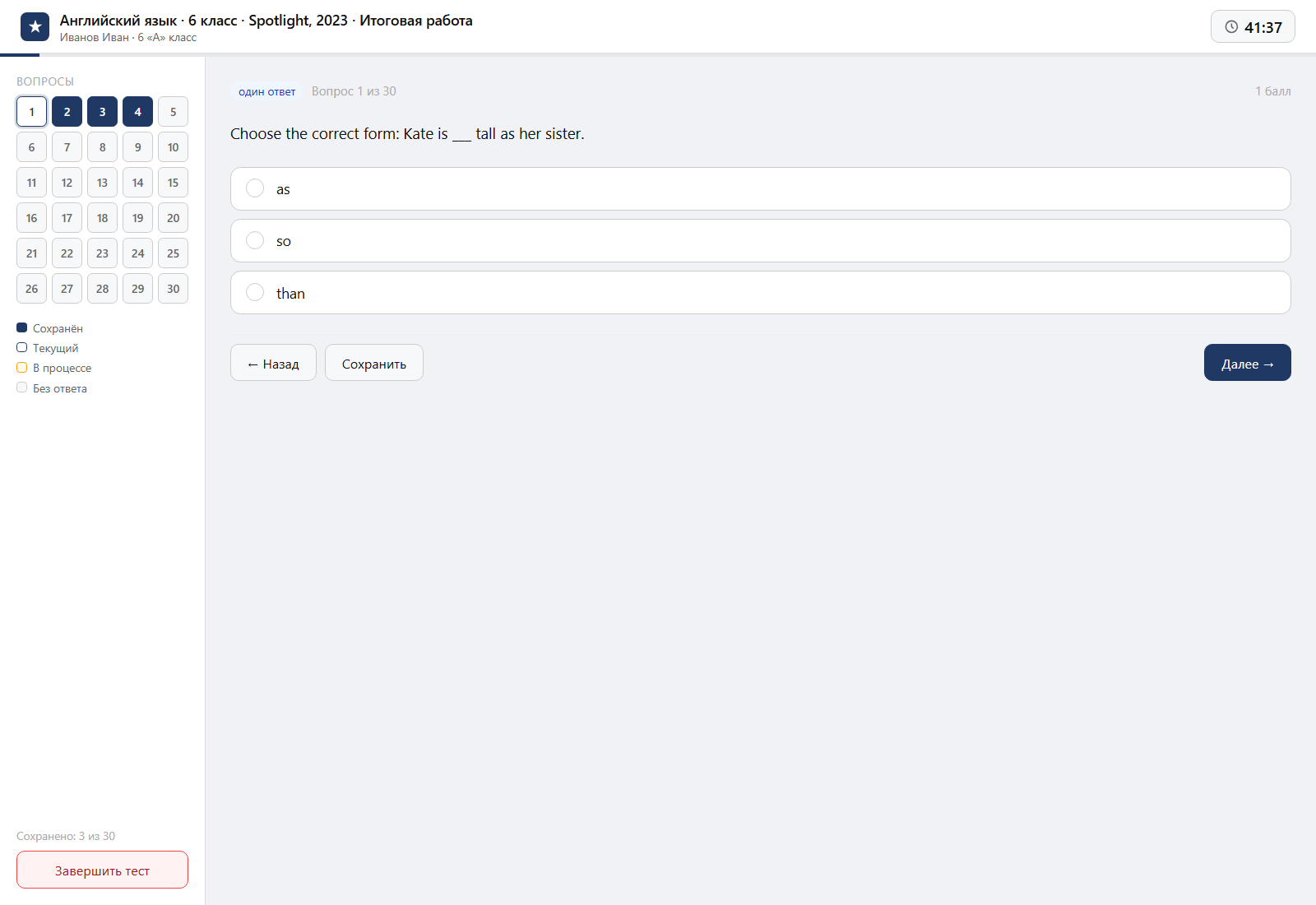Image resolution: width=1316 pixels, height=905 pixels.
Task: Jump to question 16
Action: pyautogui.click(x=31, y=218)
